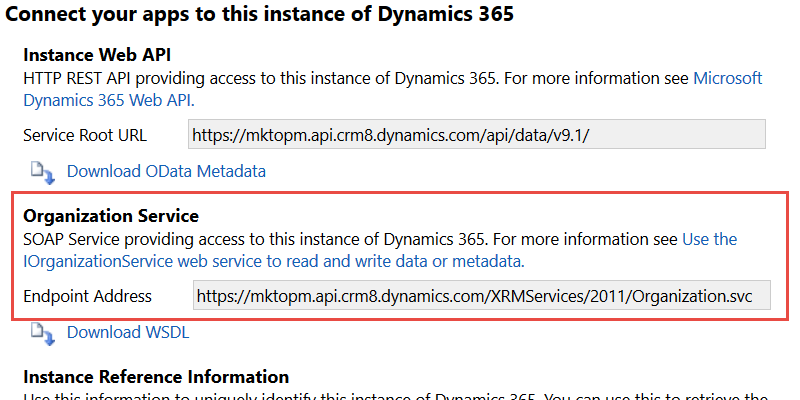This screenshot has height=400, width=800.
Task: Select the Service Root URL field
Action: tap(477, 134)
